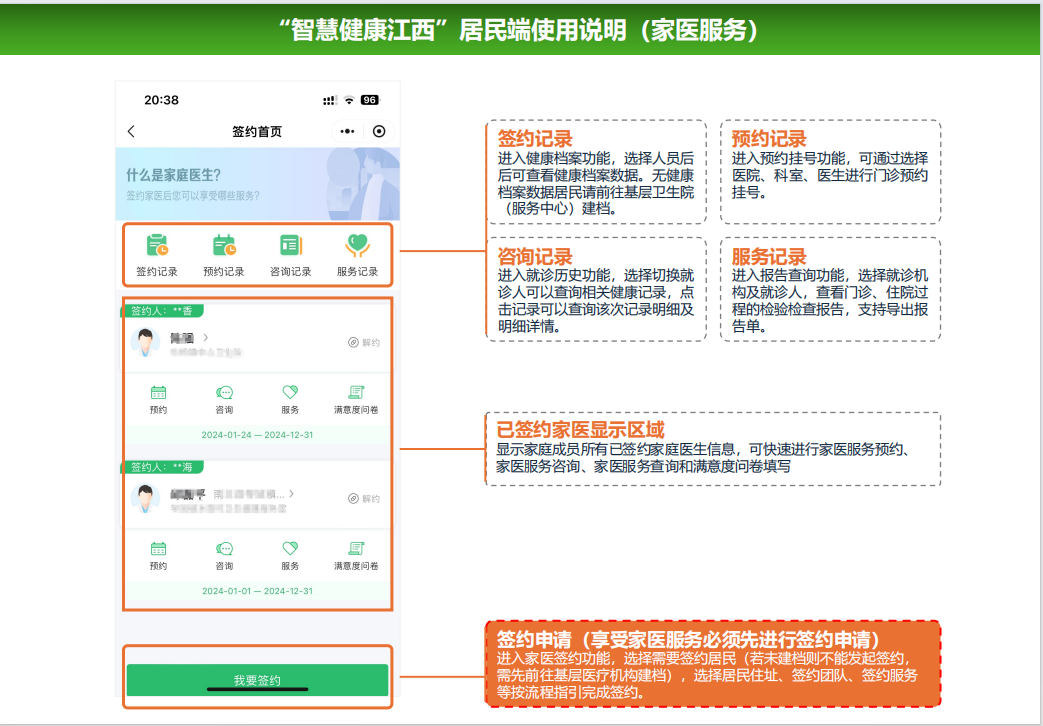The width and height of the screenshot is (1043, 726).
Task: Tap 预约 icon under signer **海
Action: (158, 549)
